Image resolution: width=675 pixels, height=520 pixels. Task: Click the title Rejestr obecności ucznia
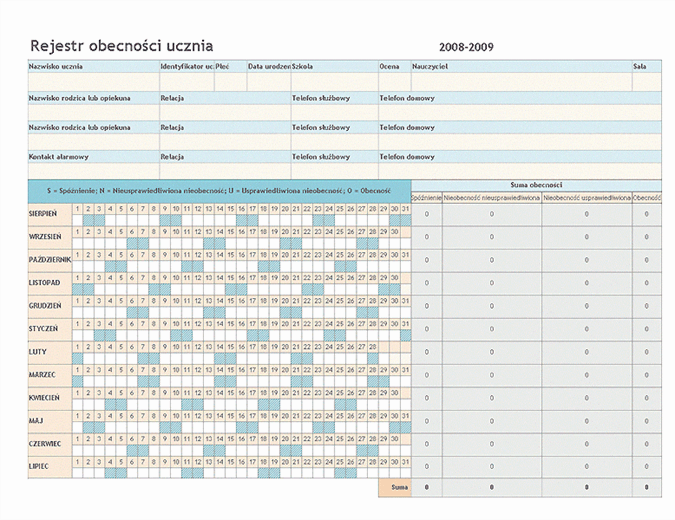tap(121, 46)
